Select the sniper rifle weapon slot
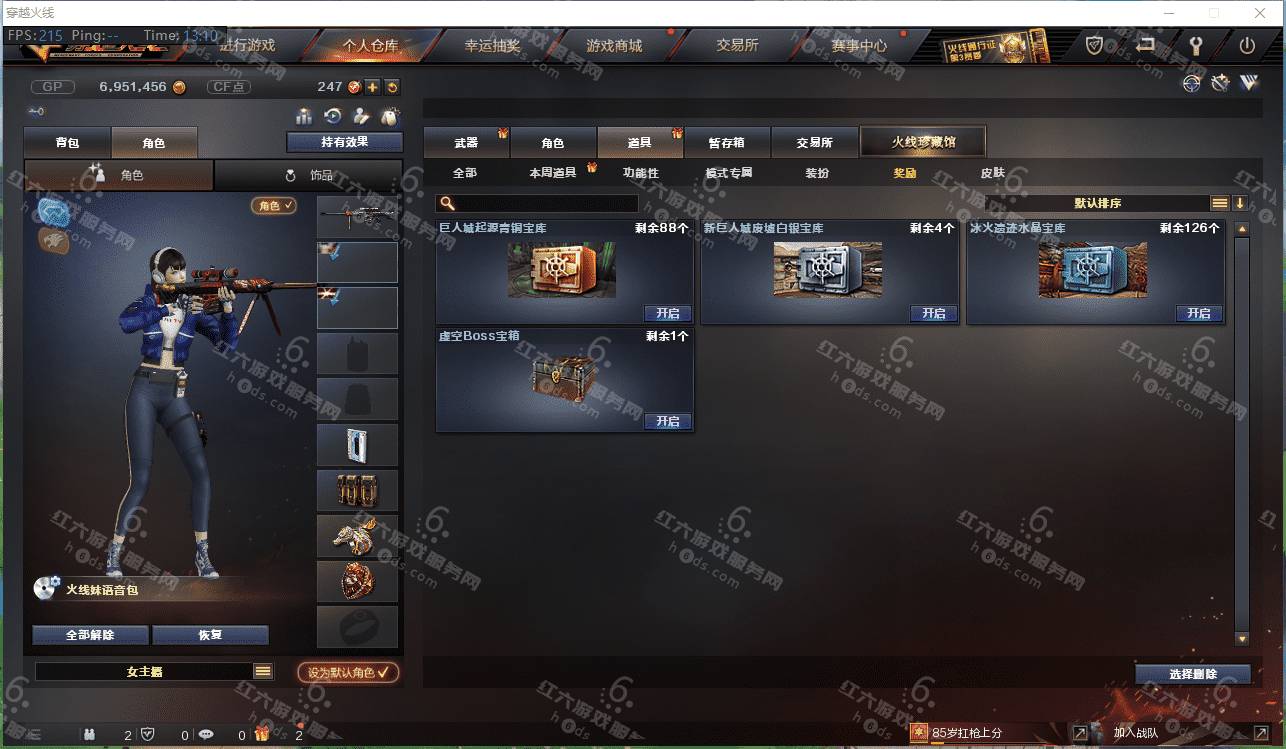1286x749 pixels. (x=357, y=216)
